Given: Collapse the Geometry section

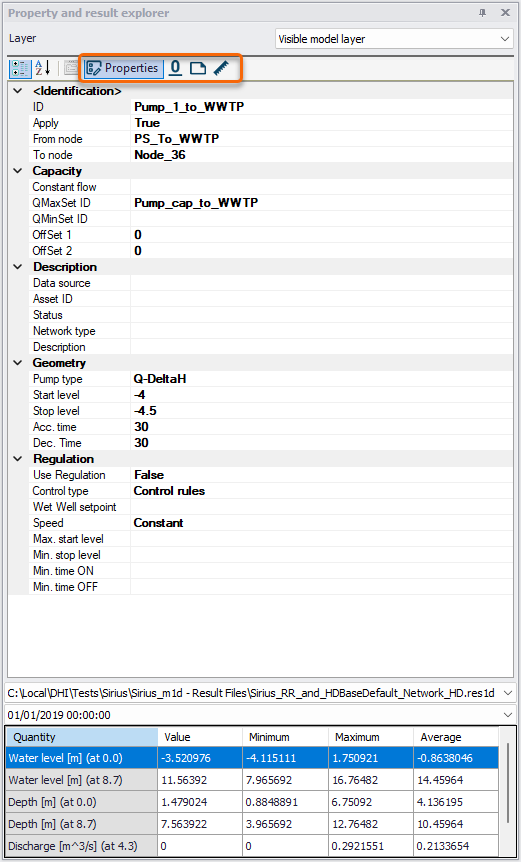Looking at the screenshot, I should tap(18, 363).
